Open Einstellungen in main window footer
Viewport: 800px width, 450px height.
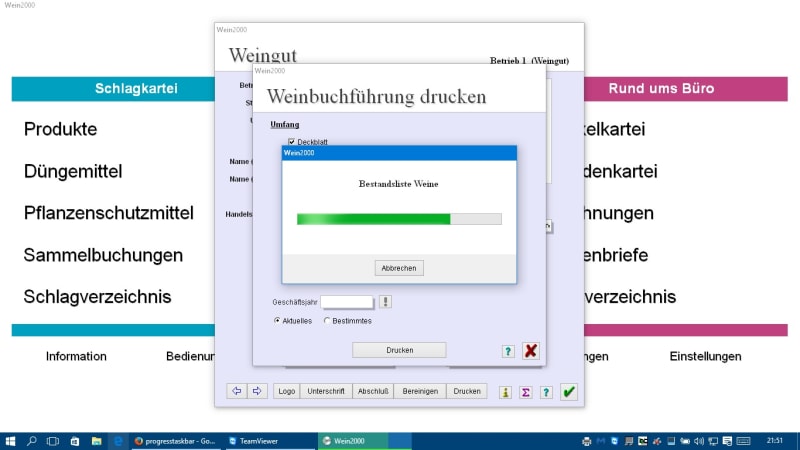click(x=705, y=356)
